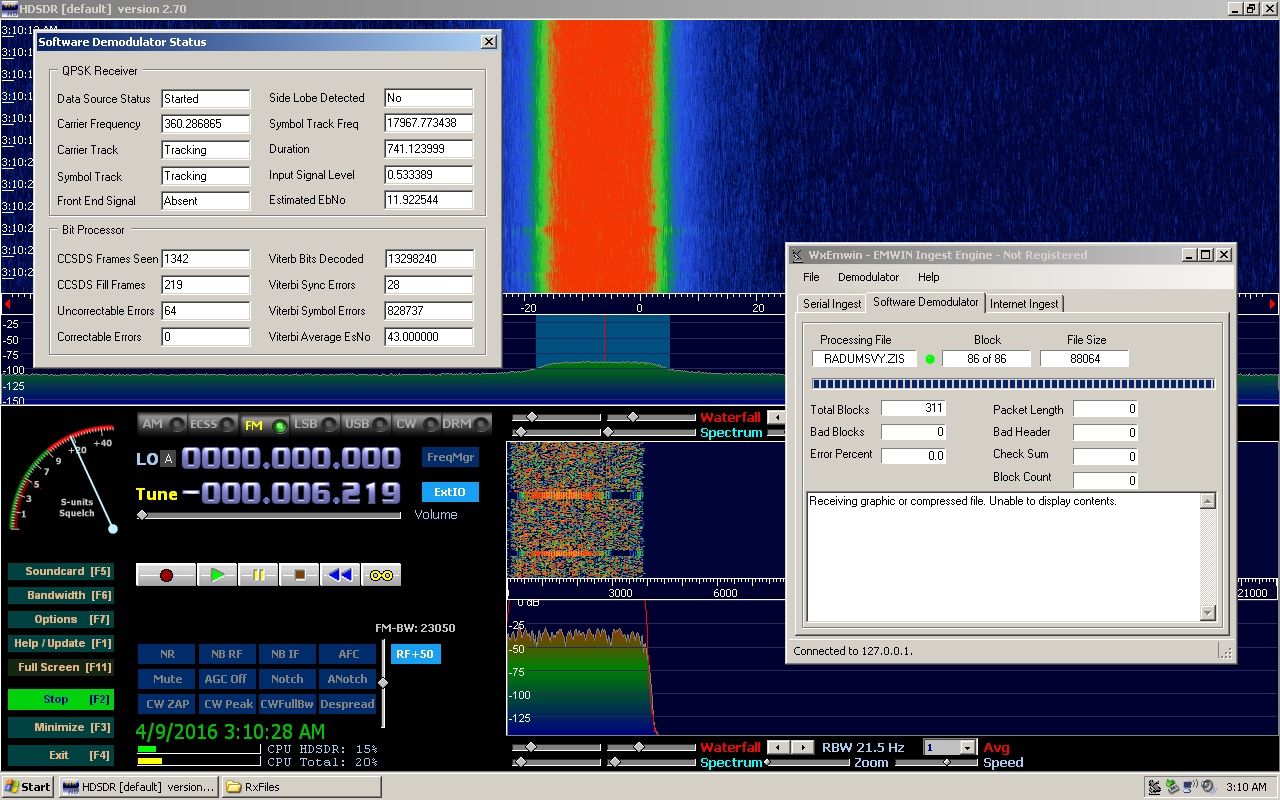Open the Demodulator menu in WxEmwin
The width and height of the screenshot is (1280, 800).
pyautogui.click(x=867, y=277)
